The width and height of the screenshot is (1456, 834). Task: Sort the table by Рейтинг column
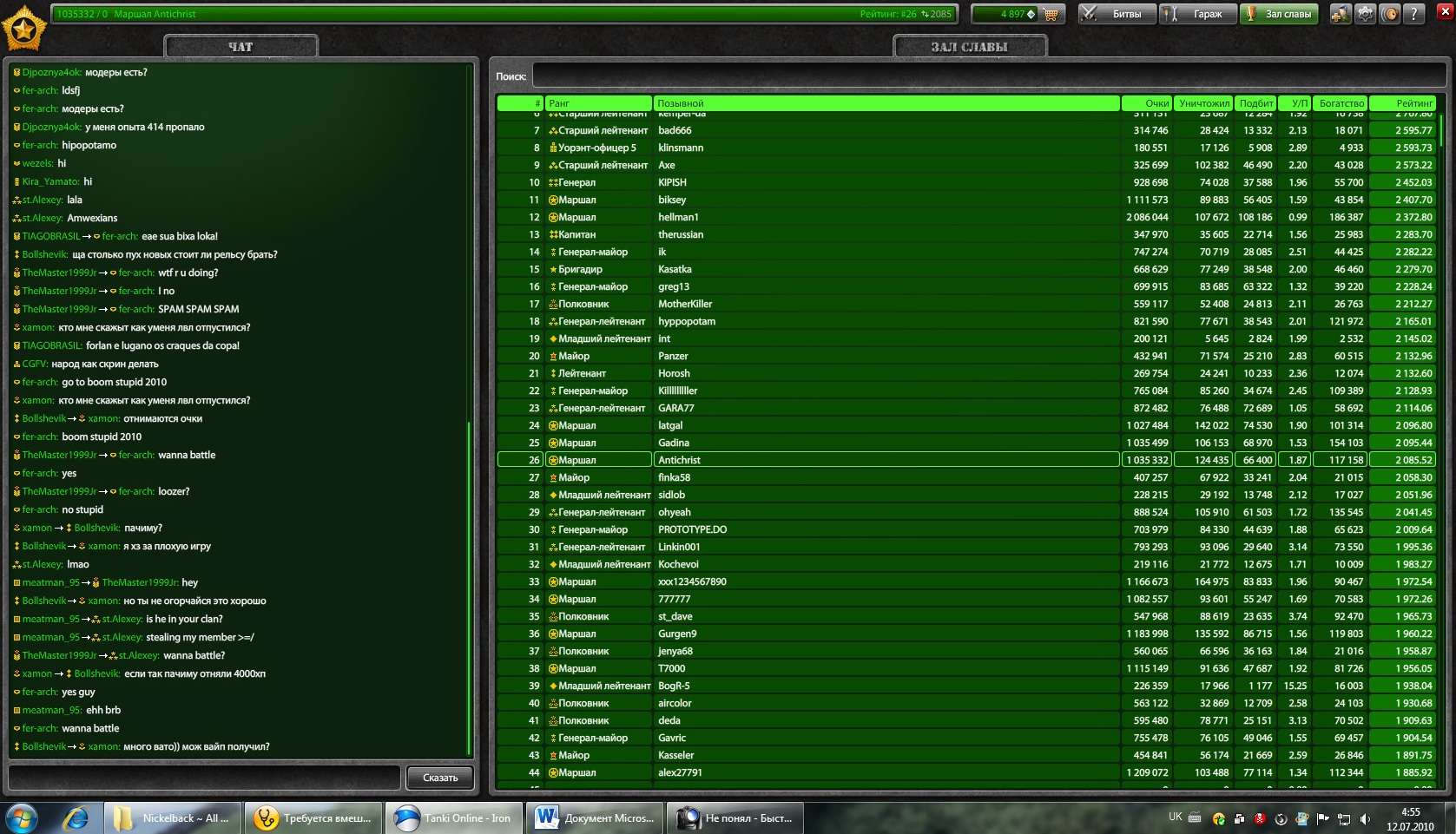point(1403,103)
